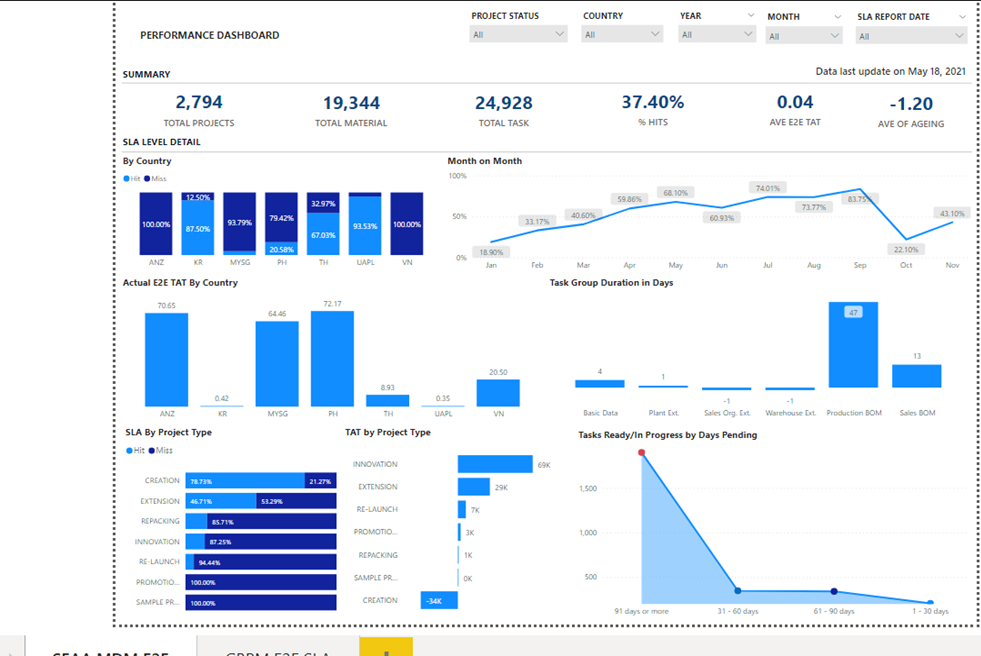Collapse the SLA REPORT DATE header chevron
This screenshot has height=656, width=981.
(962, 16)
